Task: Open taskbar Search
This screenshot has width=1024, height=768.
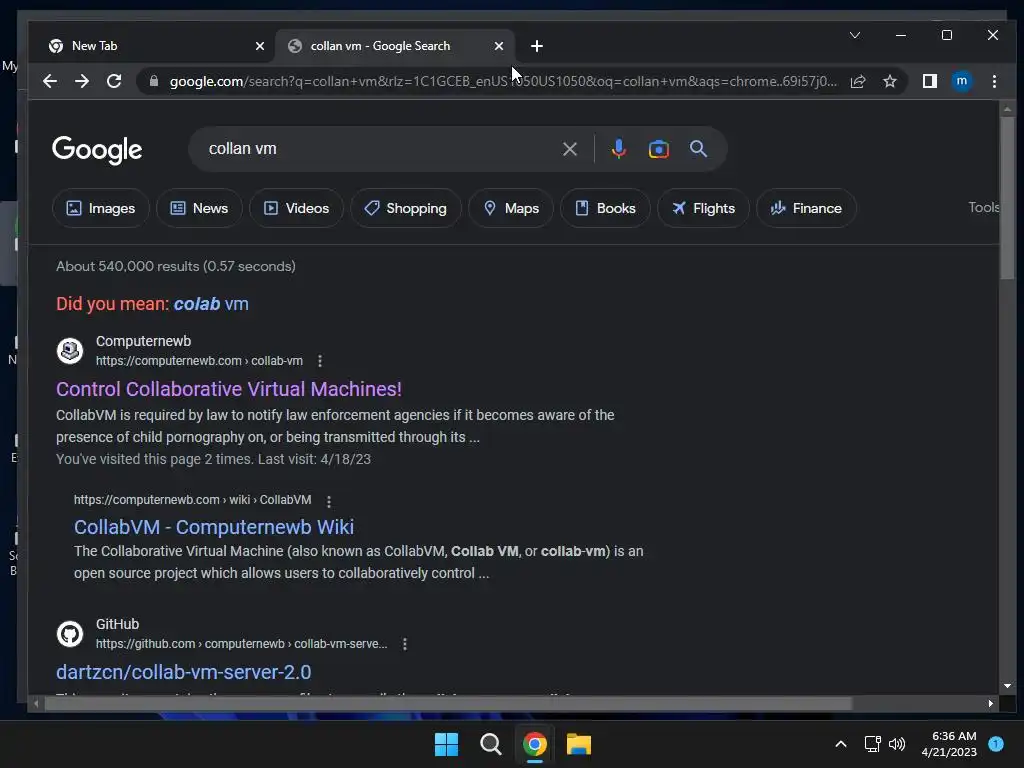Action: tap(490, 744)
